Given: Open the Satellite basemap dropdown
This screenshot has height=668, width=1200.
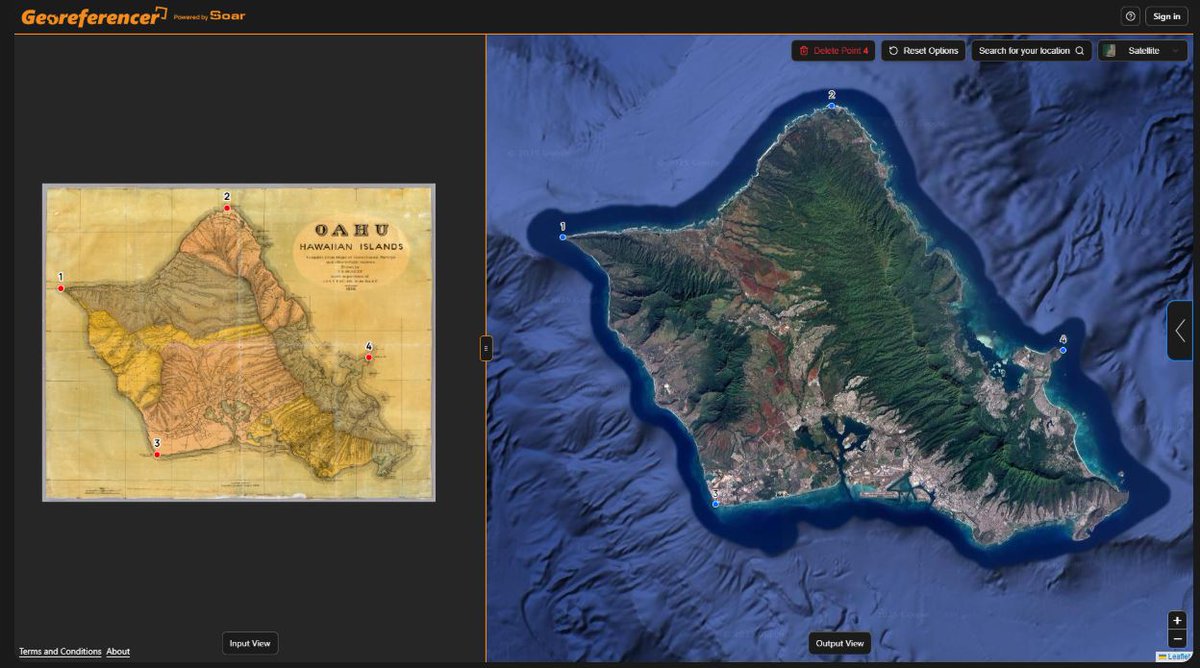Looking at the screenshot, I should (1142, 50).
